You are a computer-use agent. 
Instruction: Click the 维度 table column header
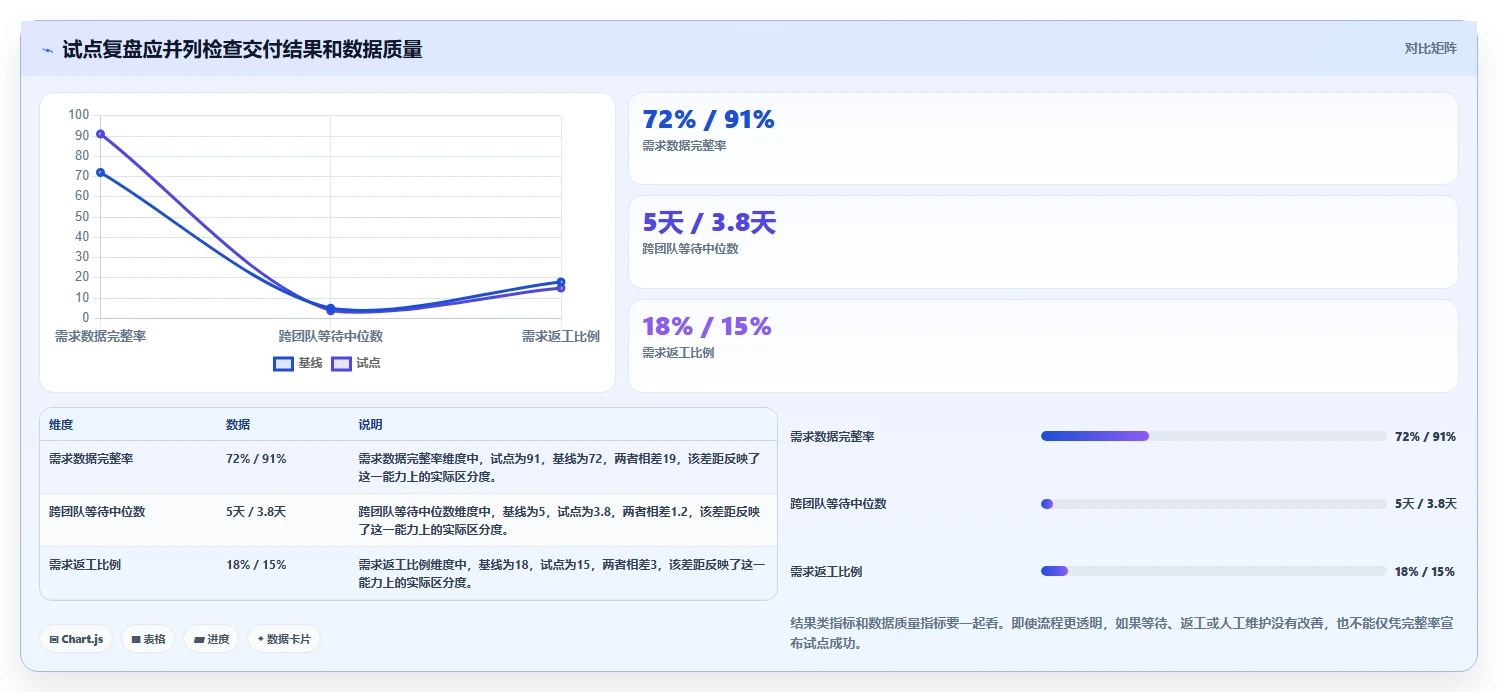pos(61,425)
